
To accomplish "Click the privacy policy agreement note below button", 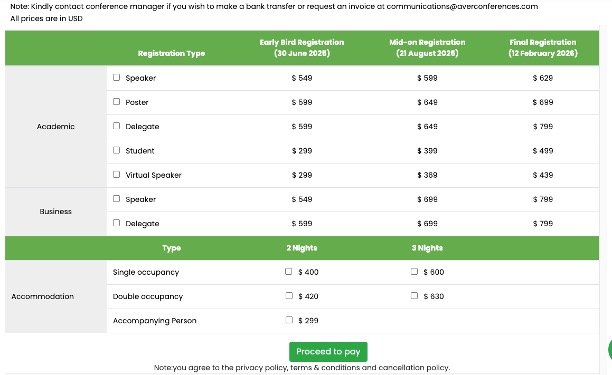I will point(302,367).
